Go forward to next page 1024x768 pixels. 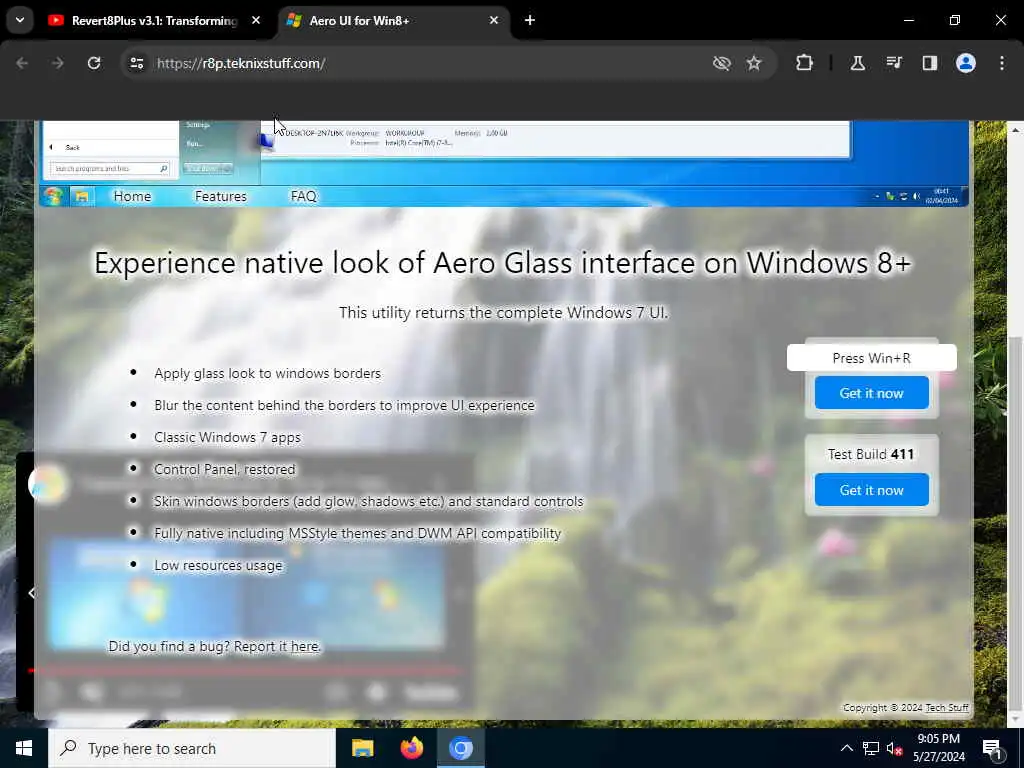point(58,63)
